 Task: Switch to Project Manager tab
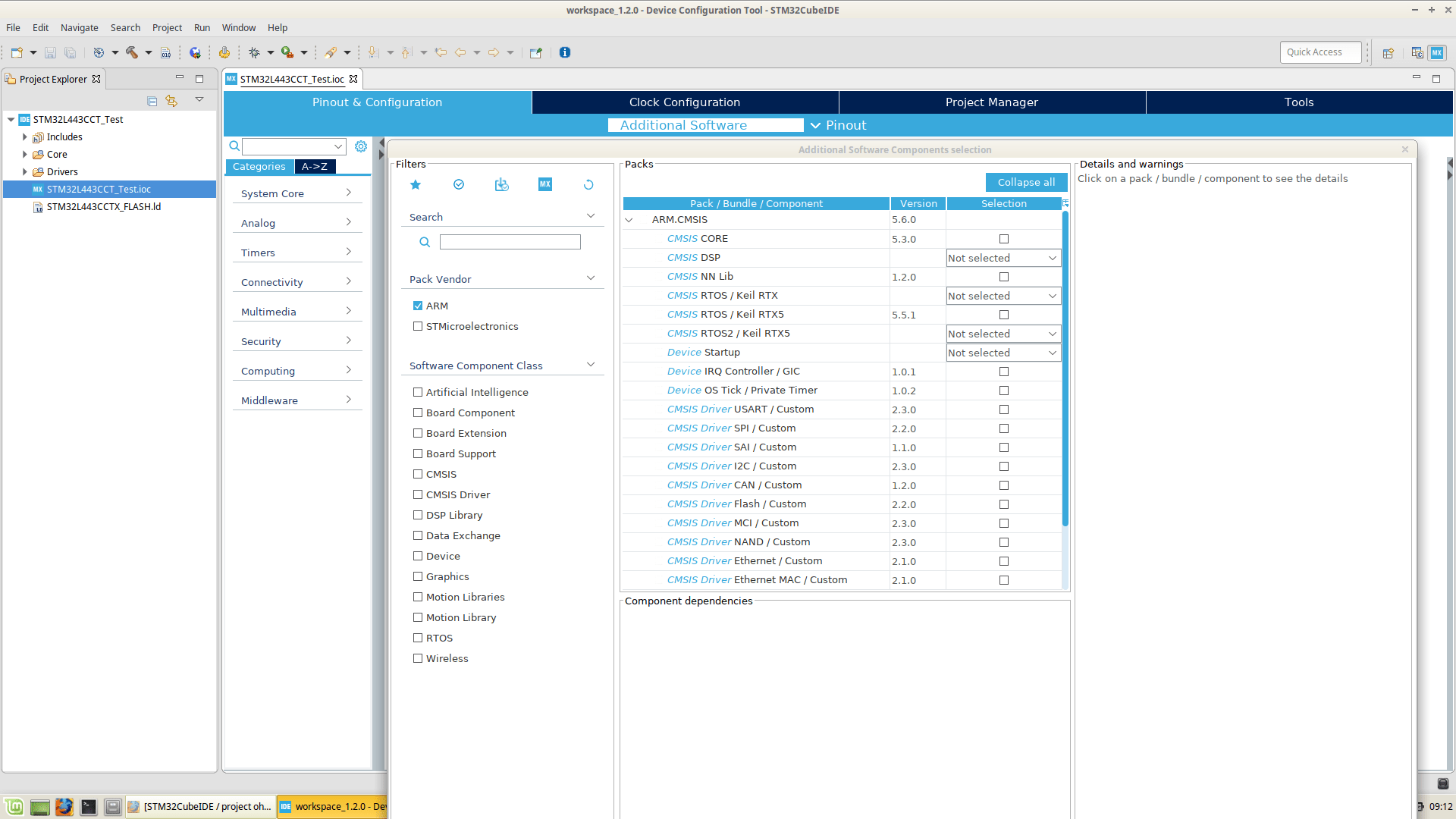(x=992, y=102)
